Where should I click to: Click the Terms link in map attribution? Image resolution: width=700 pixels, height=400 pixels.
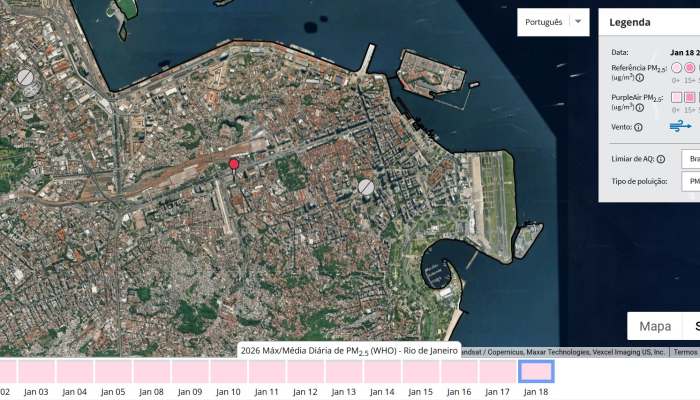coord(686,352)
